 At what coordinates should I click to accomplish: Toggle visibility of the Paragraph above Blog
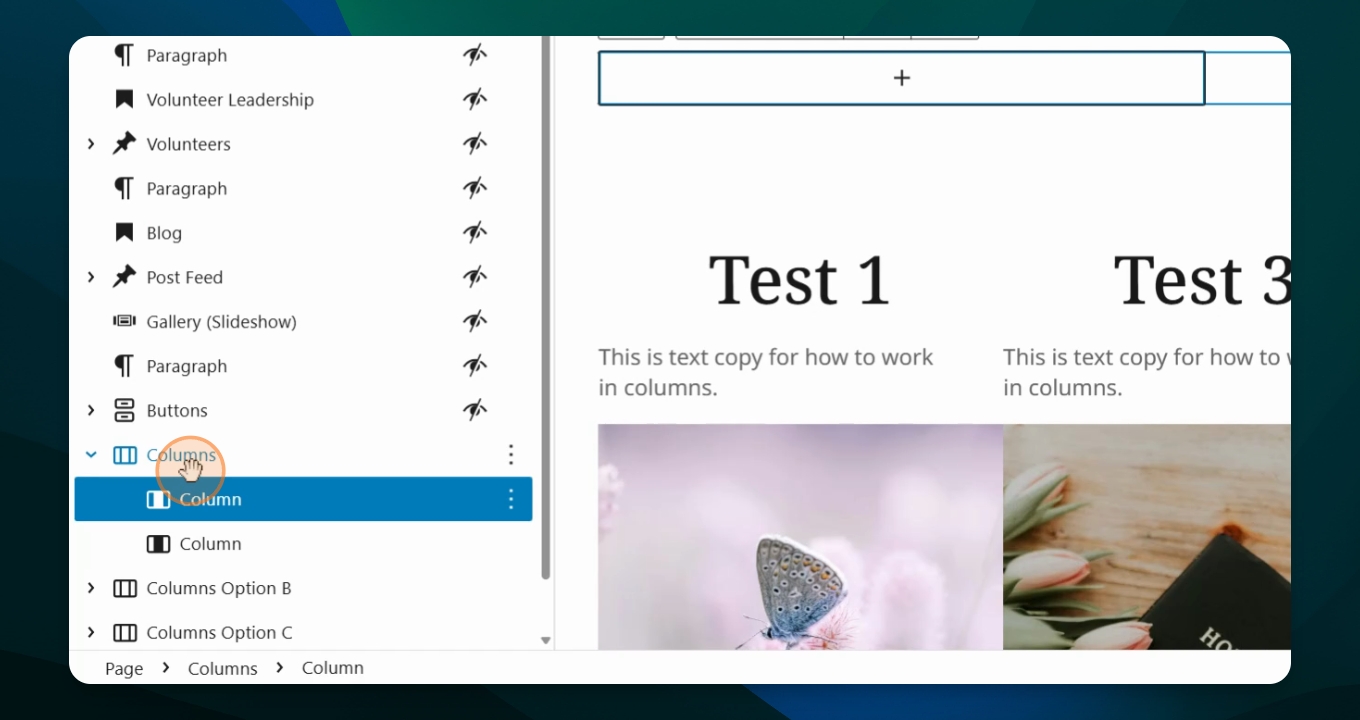(475, 188)
